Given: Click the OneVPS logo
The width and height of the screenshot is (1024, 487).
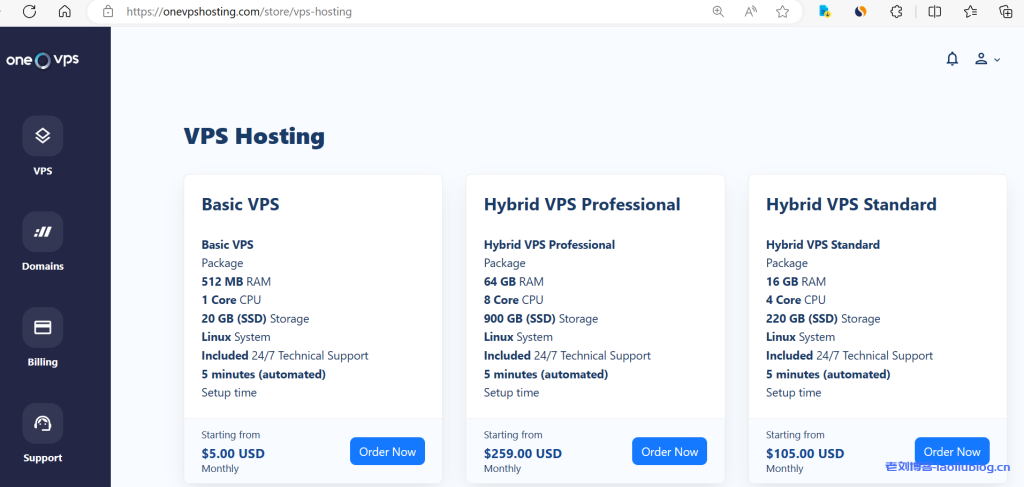Looking at the screenshot, I should [42, 60].
